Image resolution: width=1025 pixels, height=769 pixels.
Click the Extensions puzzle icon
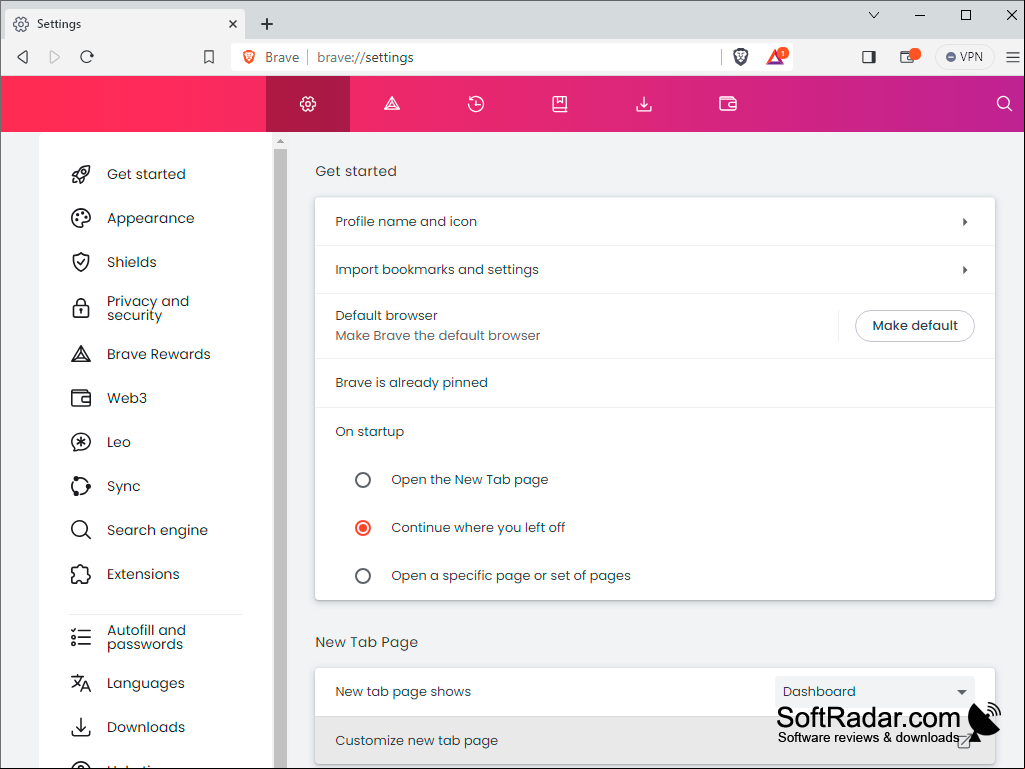[81, 574]
